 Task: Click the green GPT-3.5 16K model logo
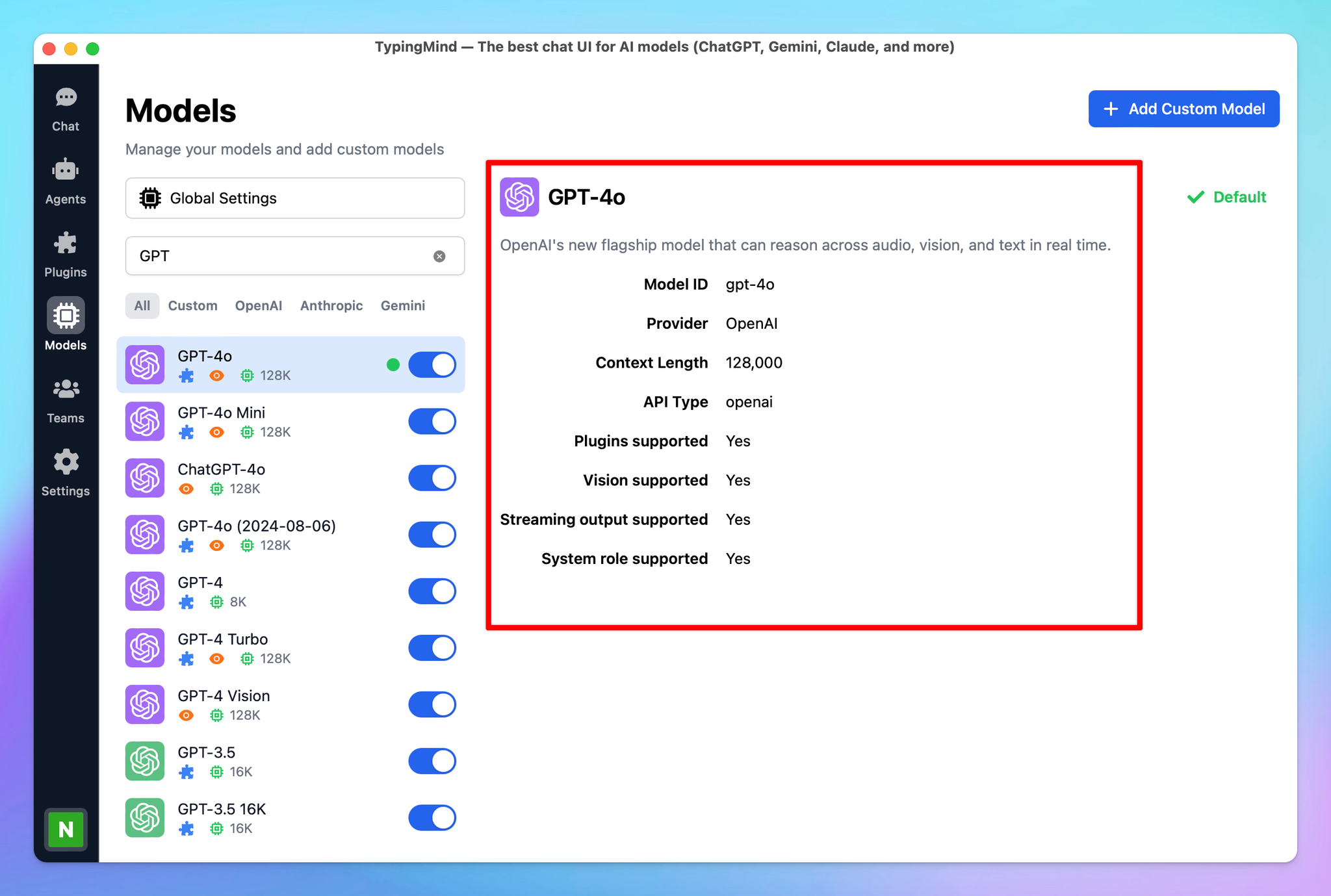pyautogui.click(x=145, y=817)
